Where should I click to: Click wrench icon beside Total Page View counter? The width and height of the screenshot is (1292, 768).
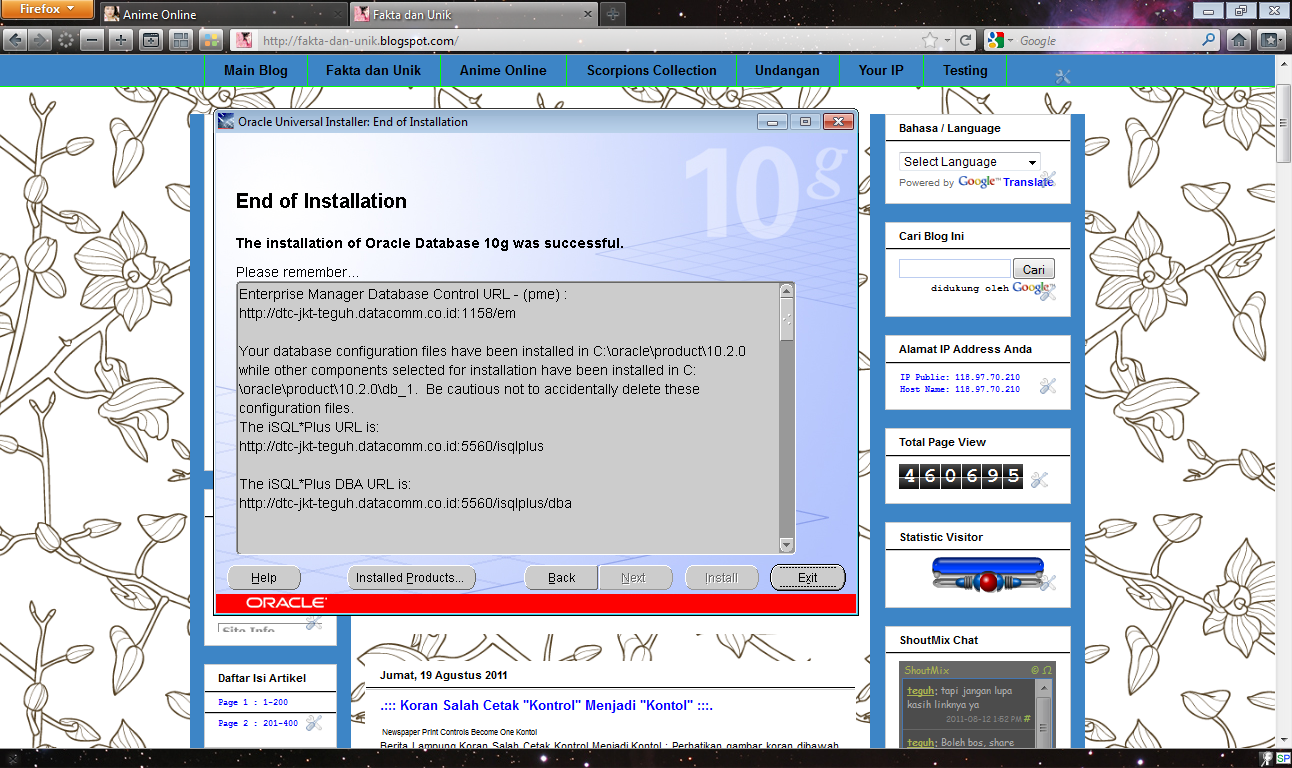1039,480
